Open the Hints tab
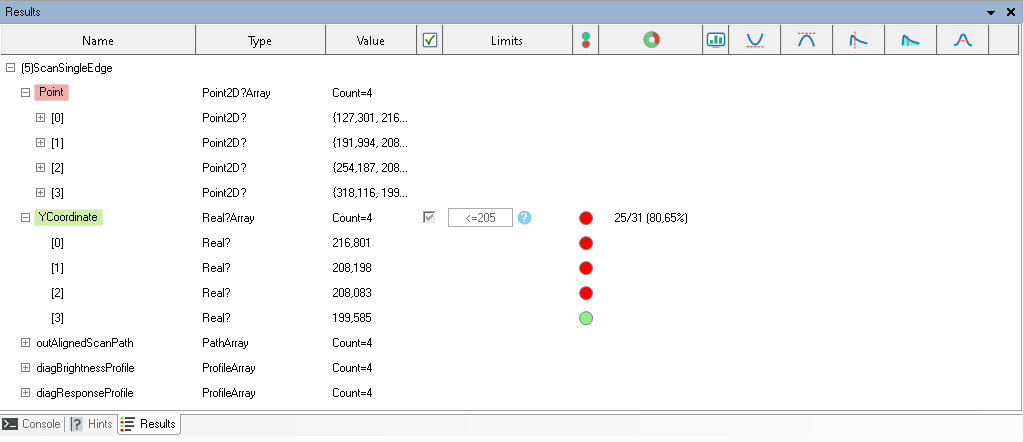The height and width of the screenshot is (442, 1024). (x=91, y=424)
